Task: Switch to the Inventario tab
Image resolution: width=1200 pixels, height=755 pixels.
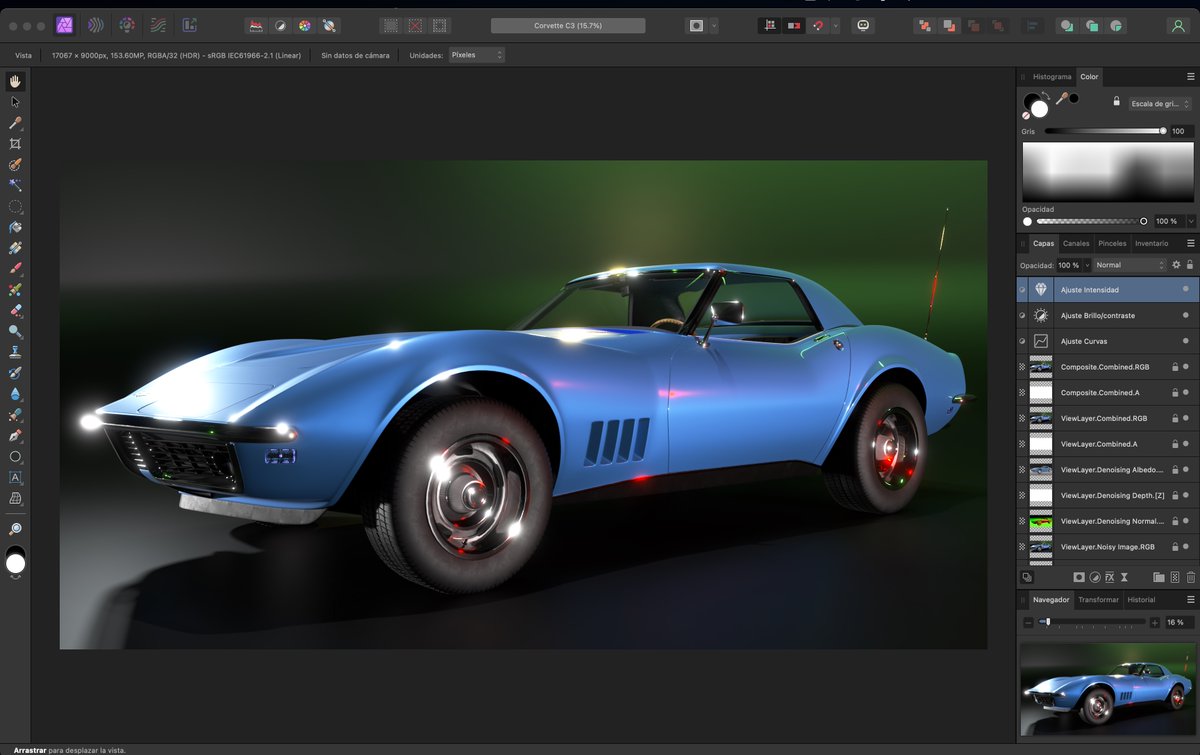Action: coord(1151,243)
